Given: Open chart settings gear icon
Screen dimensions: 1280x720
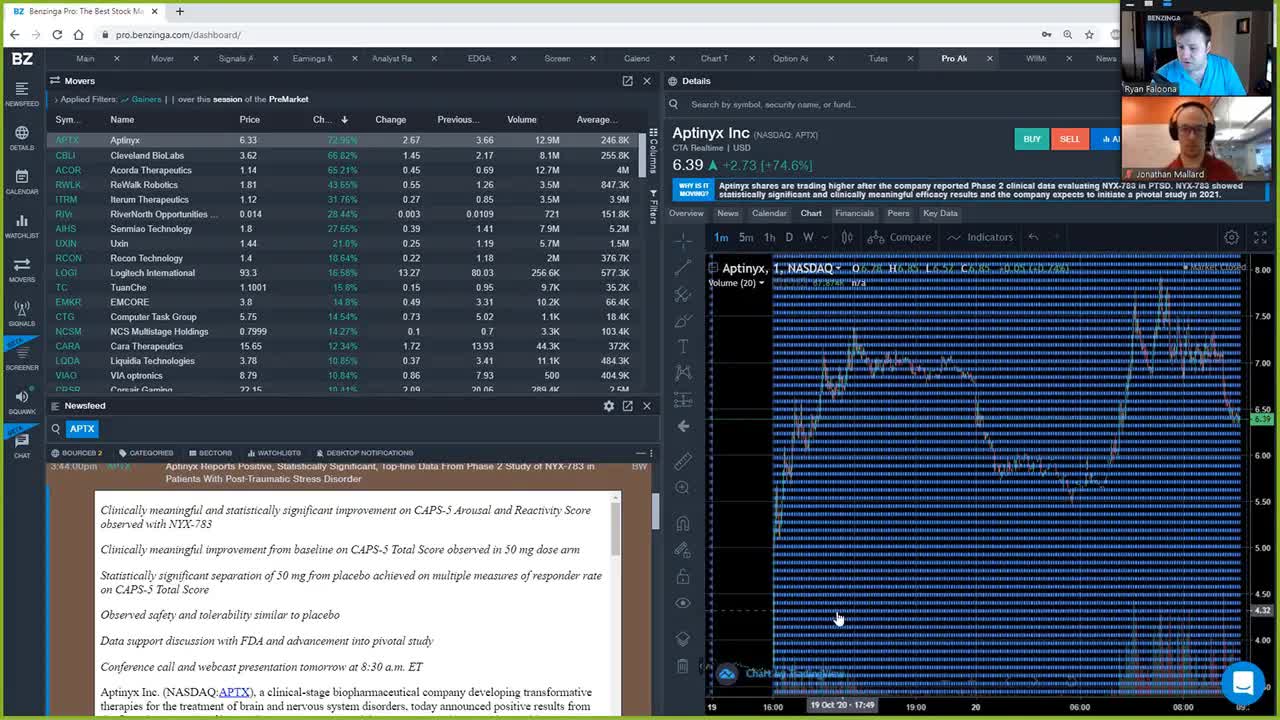Looking at the screenshot, I should [x=1231, y=237].
